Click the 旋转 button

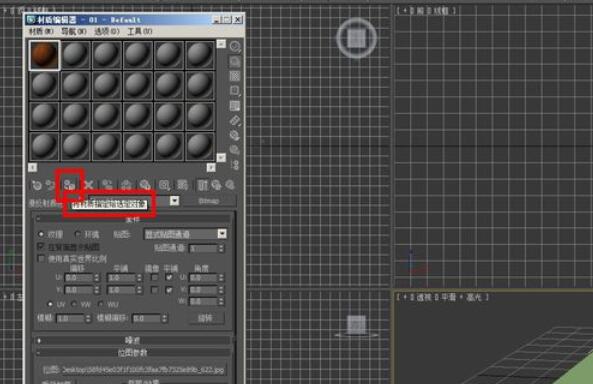click(x=206, y=318)
